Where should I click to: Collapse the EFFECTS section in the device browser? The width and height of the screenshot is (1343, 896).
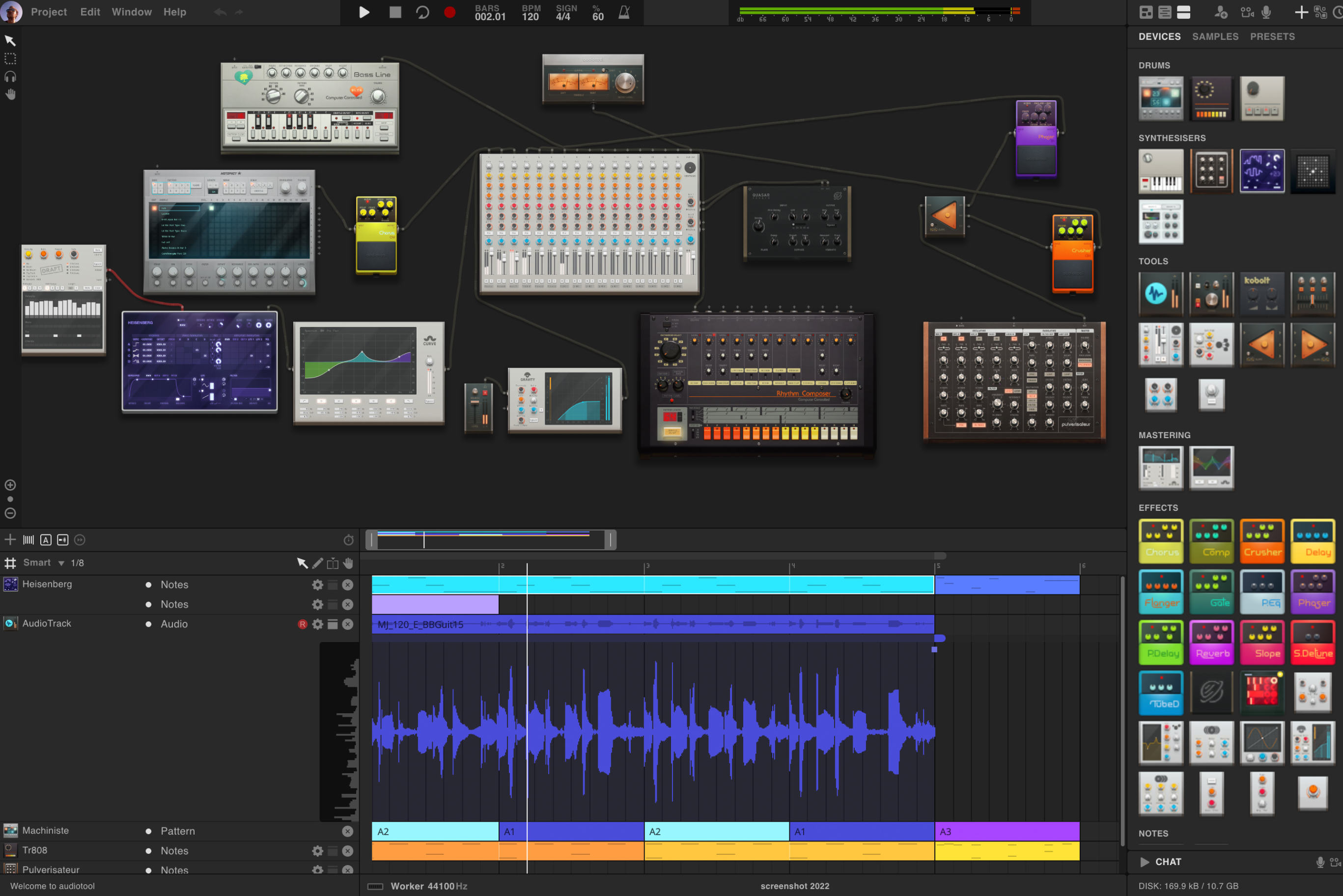[1158, 507]
